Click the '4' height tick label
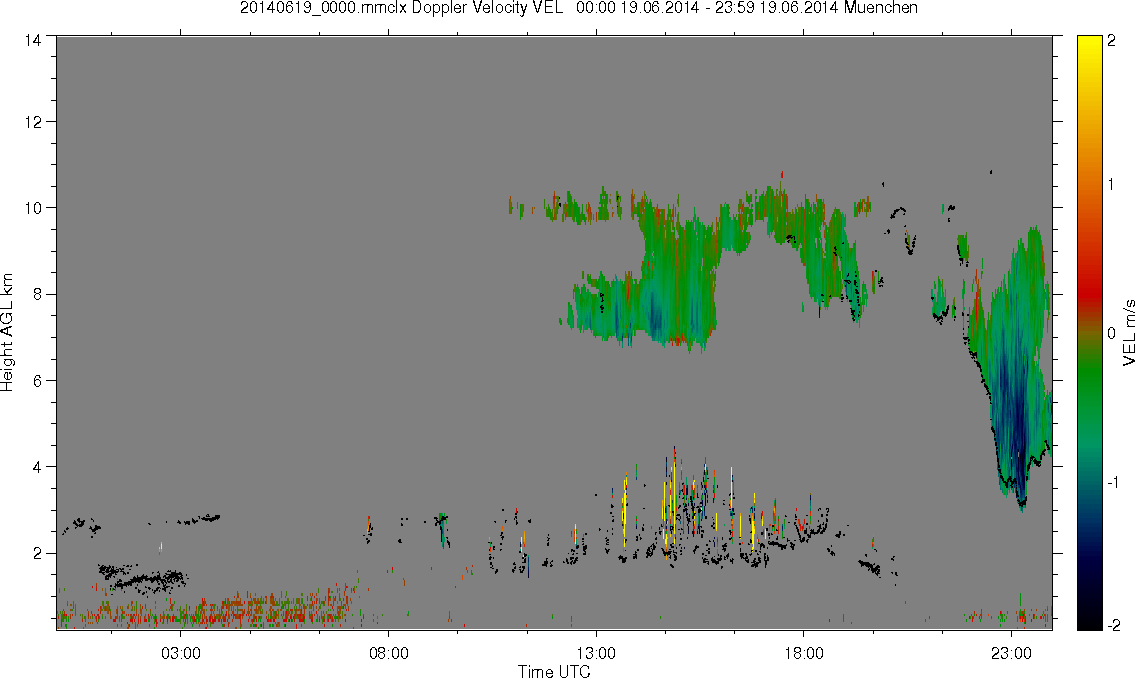 [36, 467]
